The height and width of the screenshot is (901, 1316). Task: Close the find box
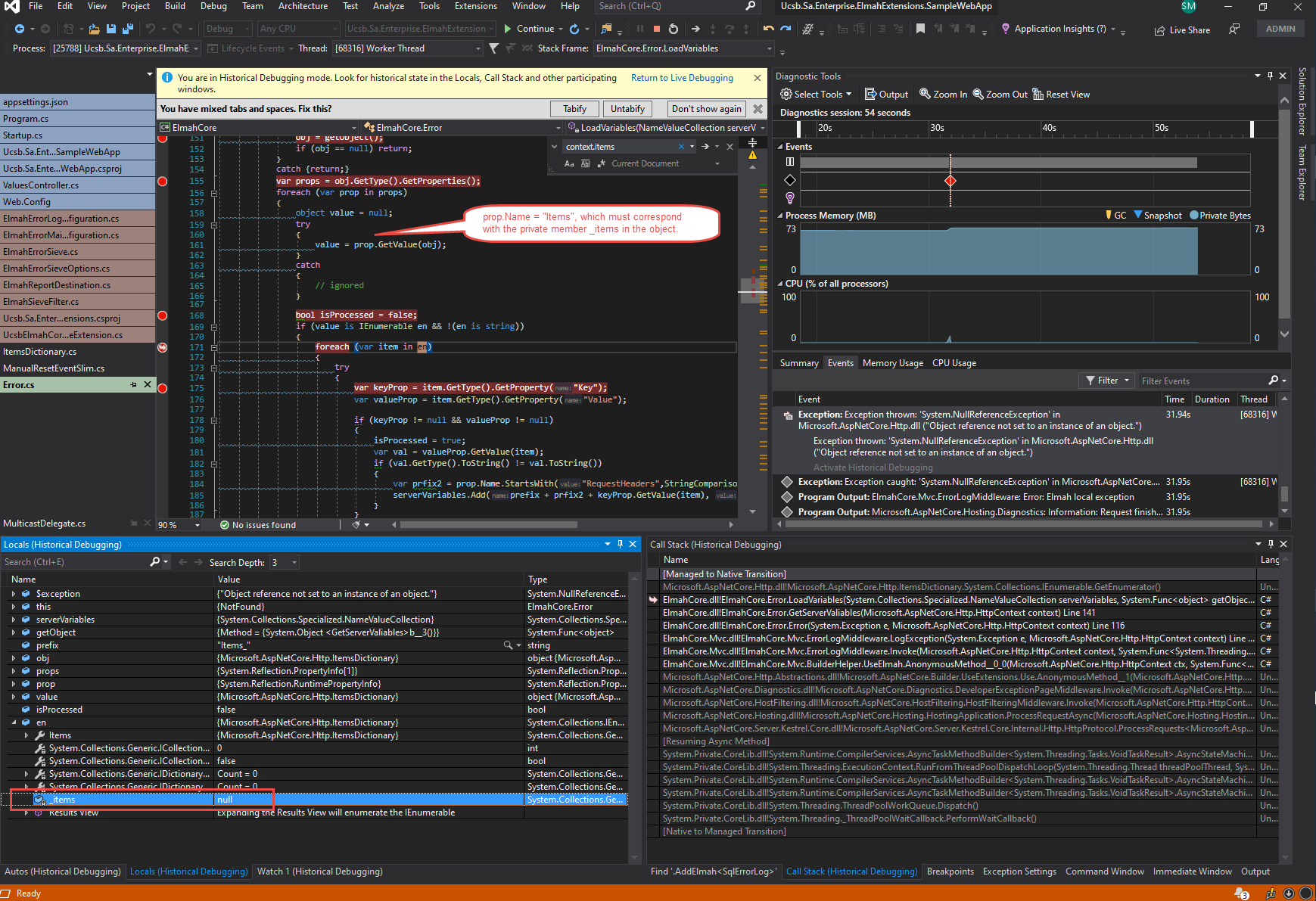pos(730,147)
